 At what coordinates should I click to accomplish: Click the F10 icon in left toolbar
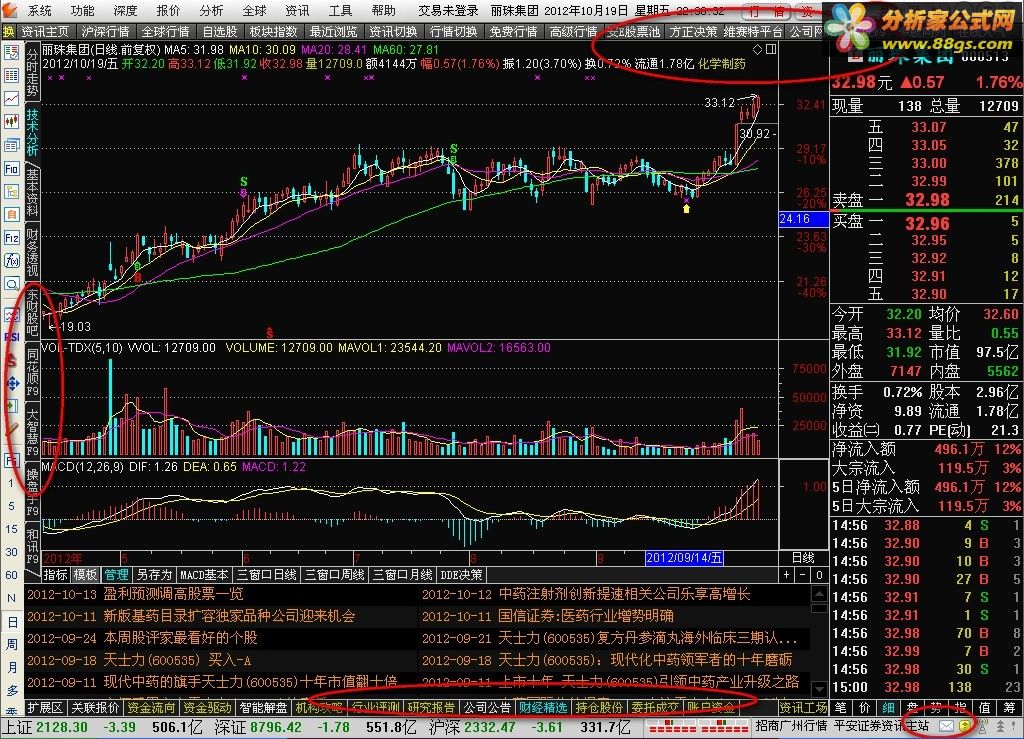click(x=11, y=169)
